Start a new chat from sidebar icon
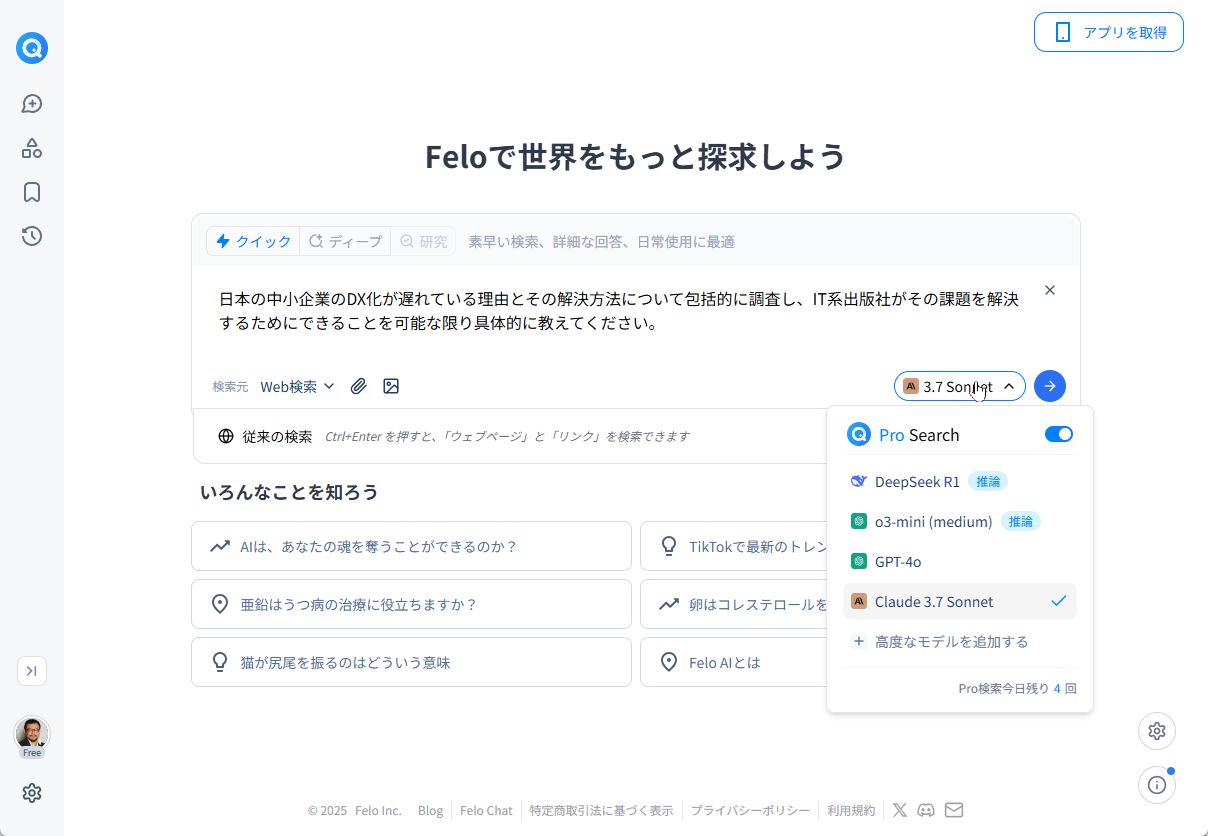 pyautogui.click(x=32, y=104)
